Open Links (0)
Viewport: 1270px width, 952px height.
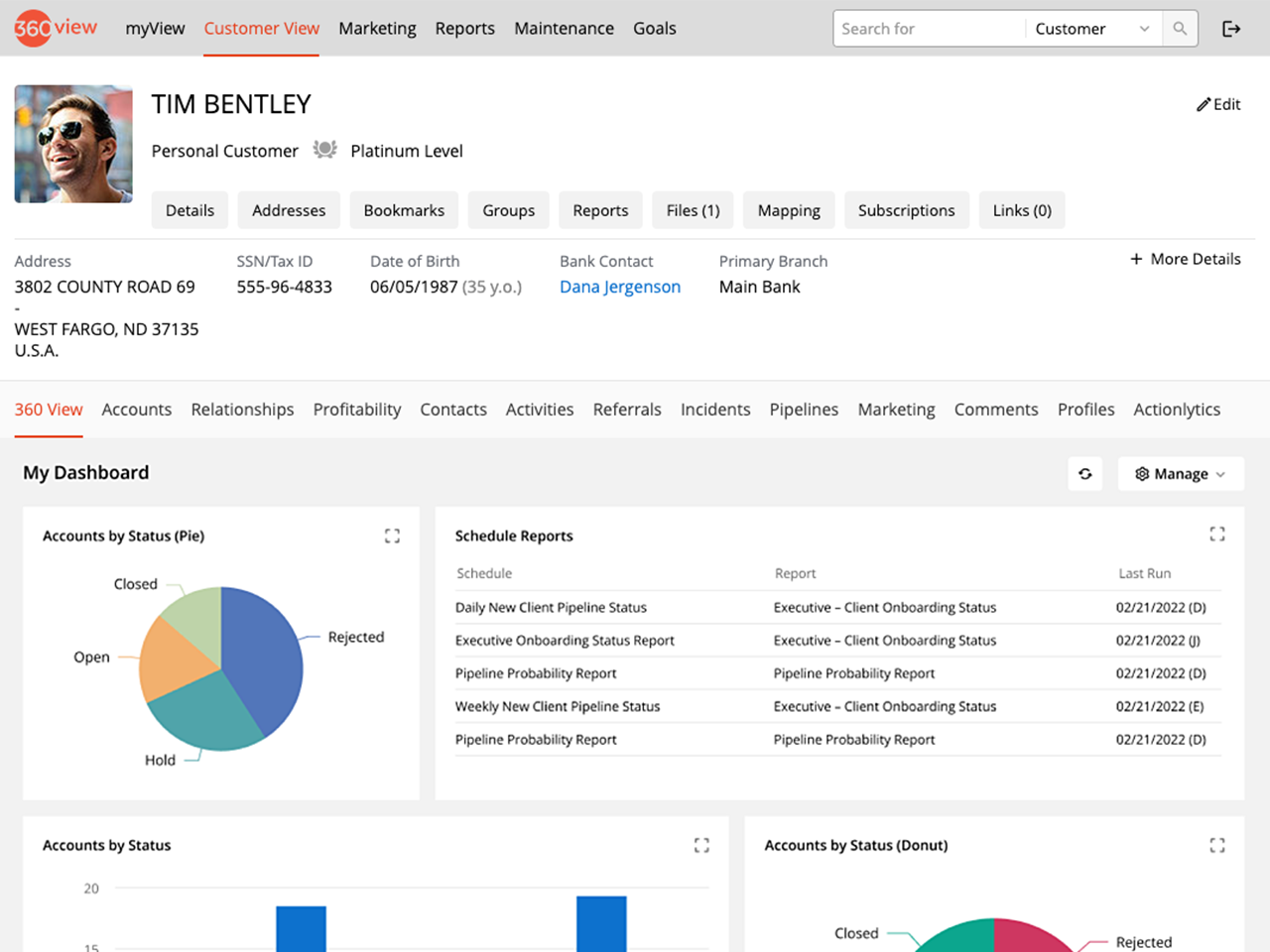1022,210
